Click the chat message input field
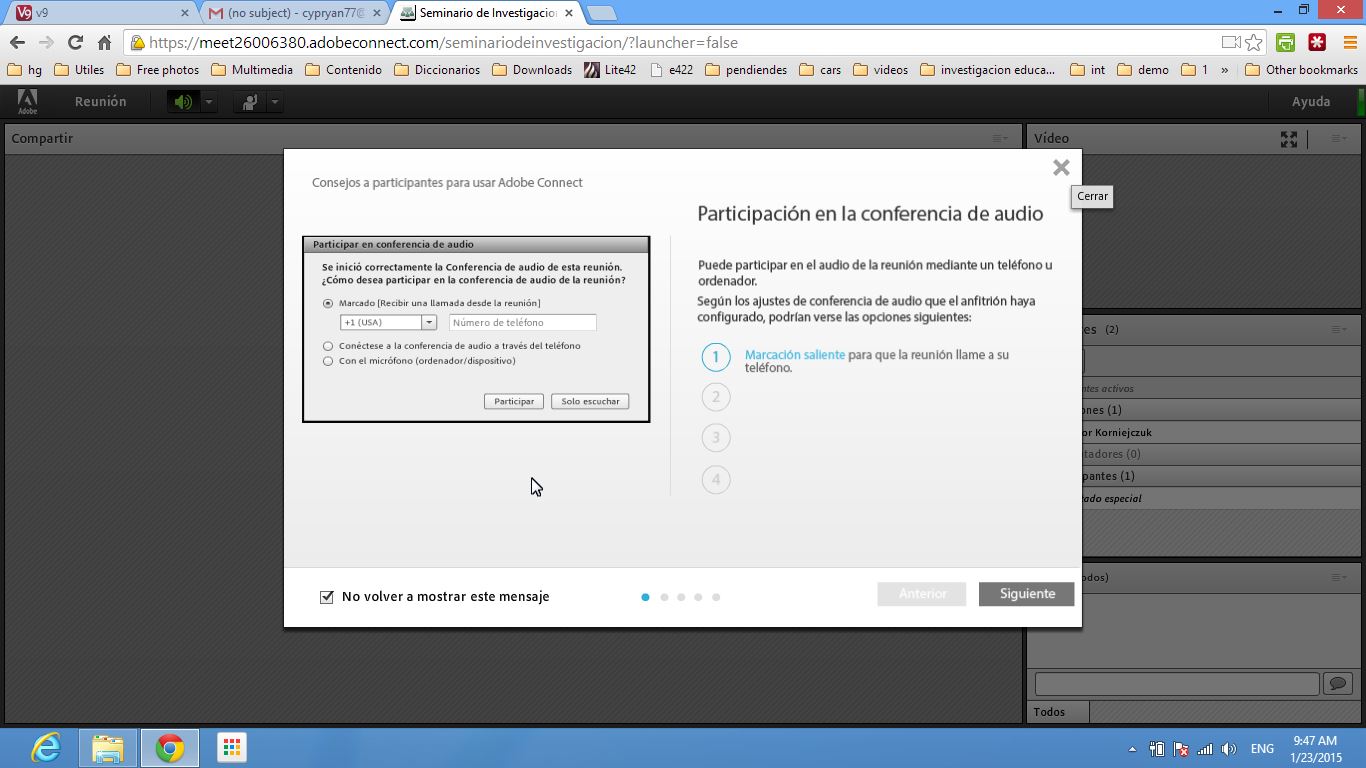Screen dimensions: 1366x768 click(x=1177, y=684)
